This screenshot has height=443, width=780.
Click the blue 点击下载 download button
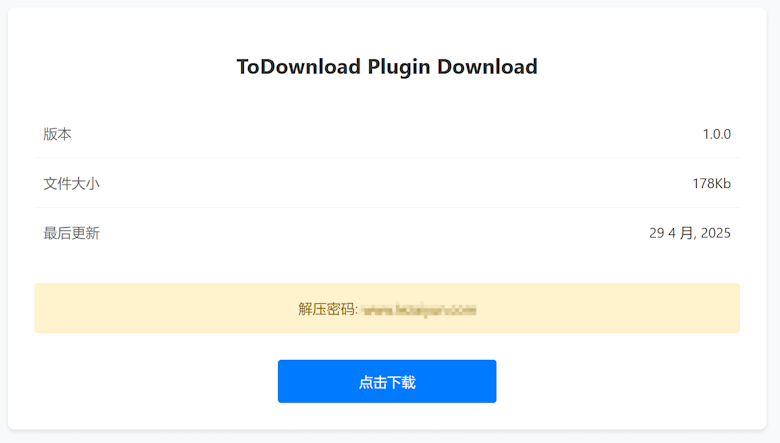[387, 381]
